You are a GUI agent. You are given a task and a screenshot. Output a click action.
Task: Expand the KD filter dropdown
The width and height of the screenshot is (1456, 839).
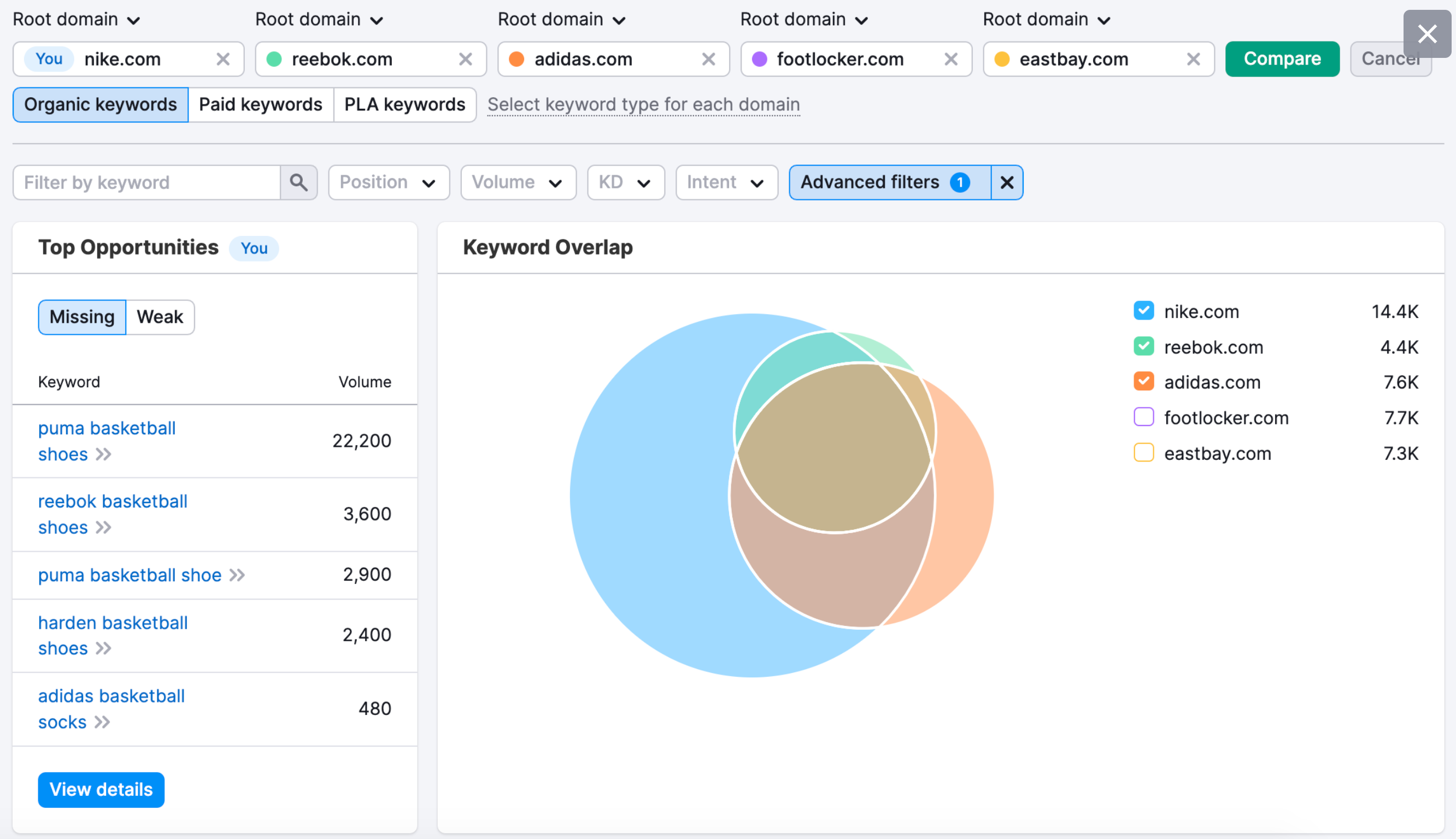click(626, 182)
